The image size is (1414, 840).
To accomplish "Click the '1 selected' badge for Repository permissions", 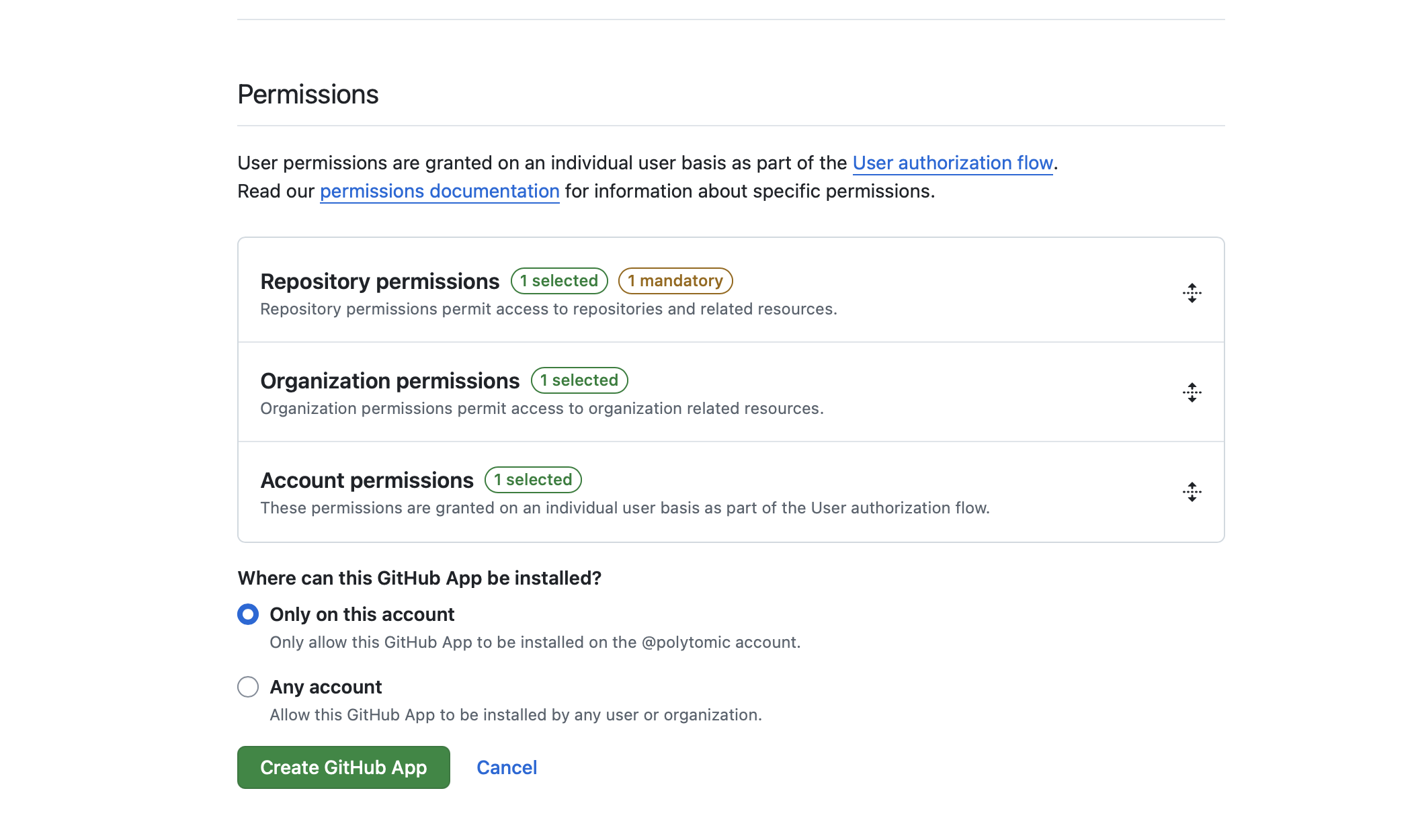I will coord(558,281).
